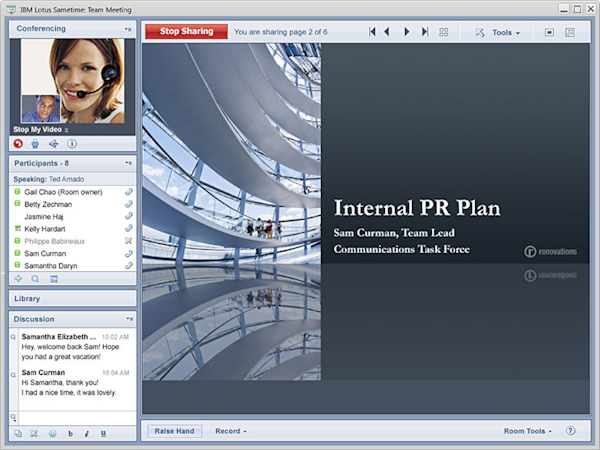Toggle bold text in Discussion toolbar
600x450 pixels.
coord(70,434)
